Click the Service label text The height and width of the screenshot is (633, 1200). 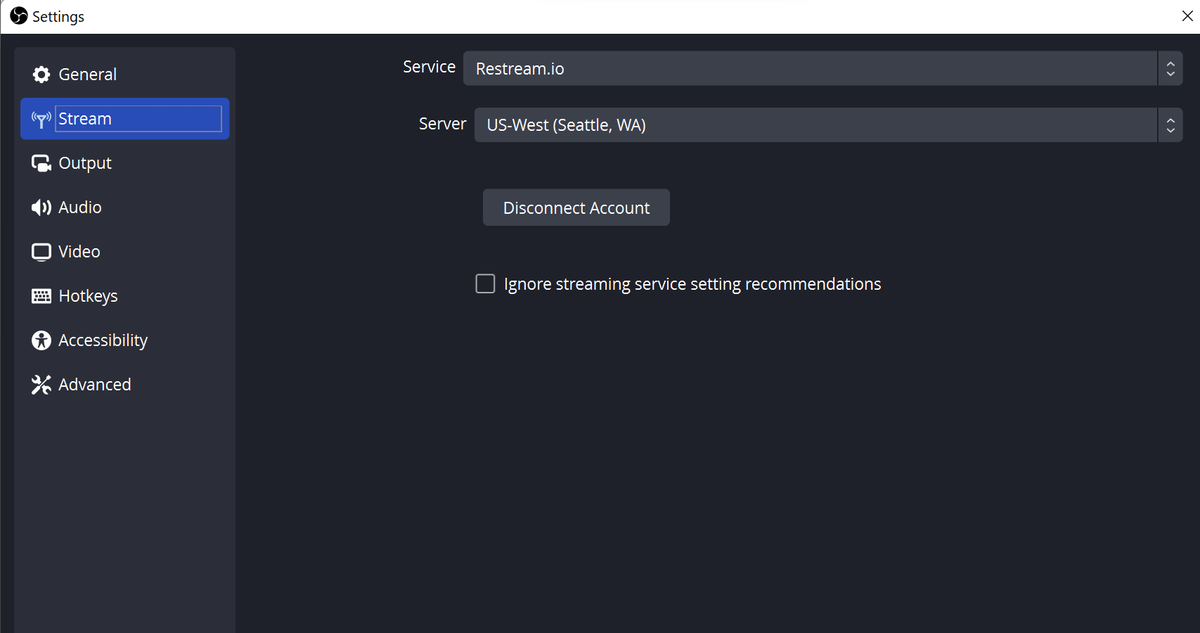coord(429,67)
